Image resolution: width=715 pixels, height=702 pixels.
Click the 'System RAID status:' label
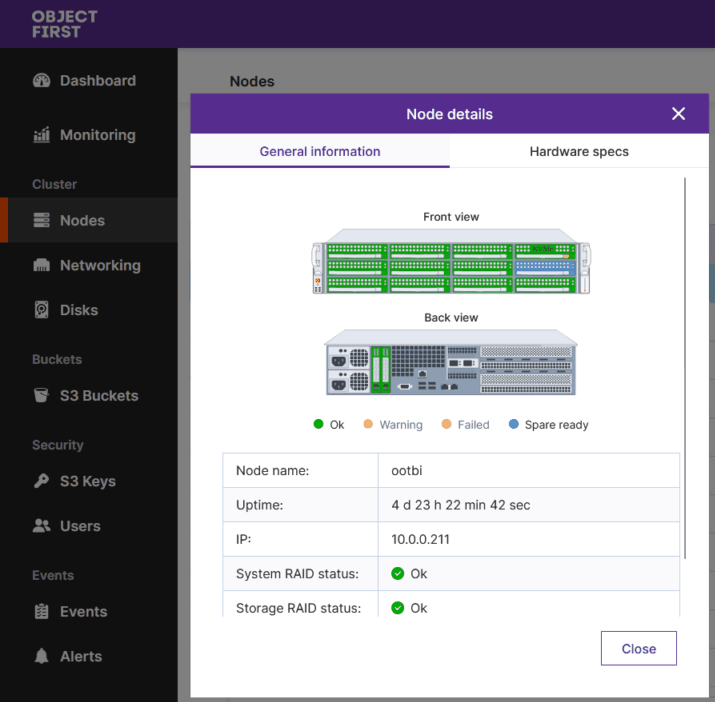(297, 573)
